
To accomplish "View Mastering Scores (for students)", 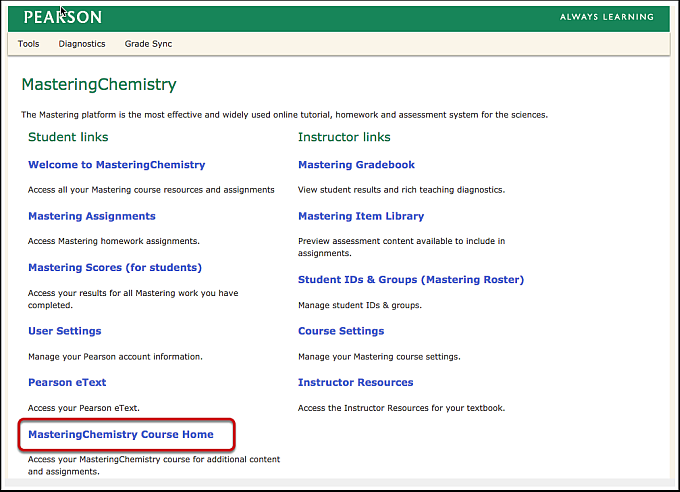I will 115,268.
